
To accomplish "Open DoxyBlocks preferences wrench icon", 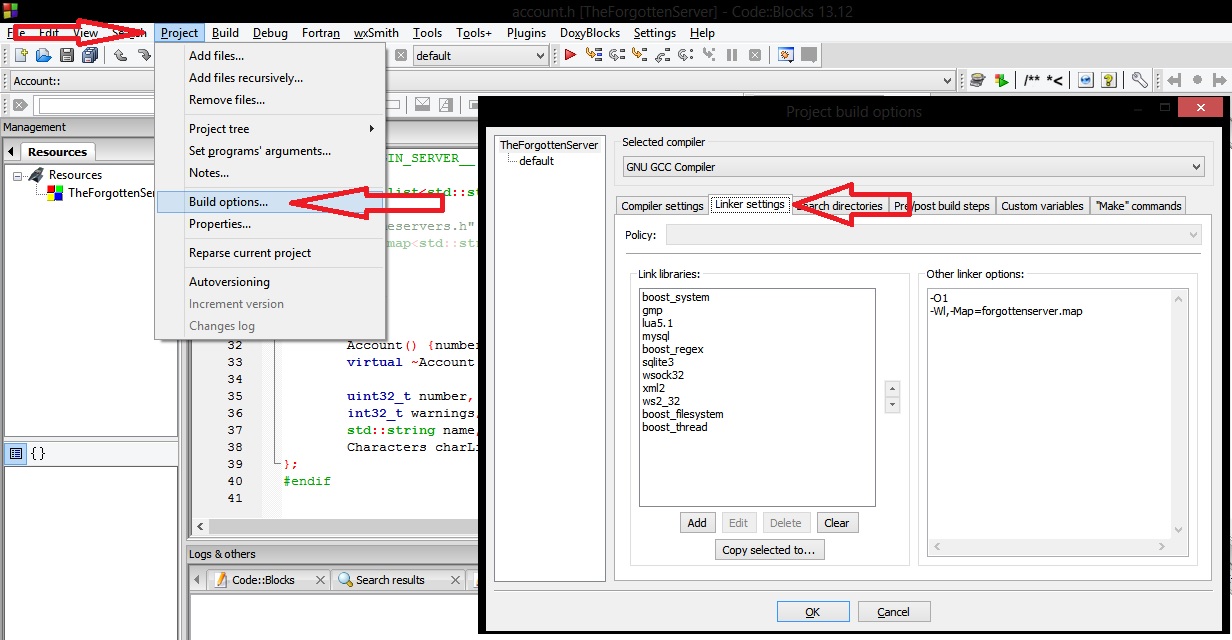I will (1138, 80).
